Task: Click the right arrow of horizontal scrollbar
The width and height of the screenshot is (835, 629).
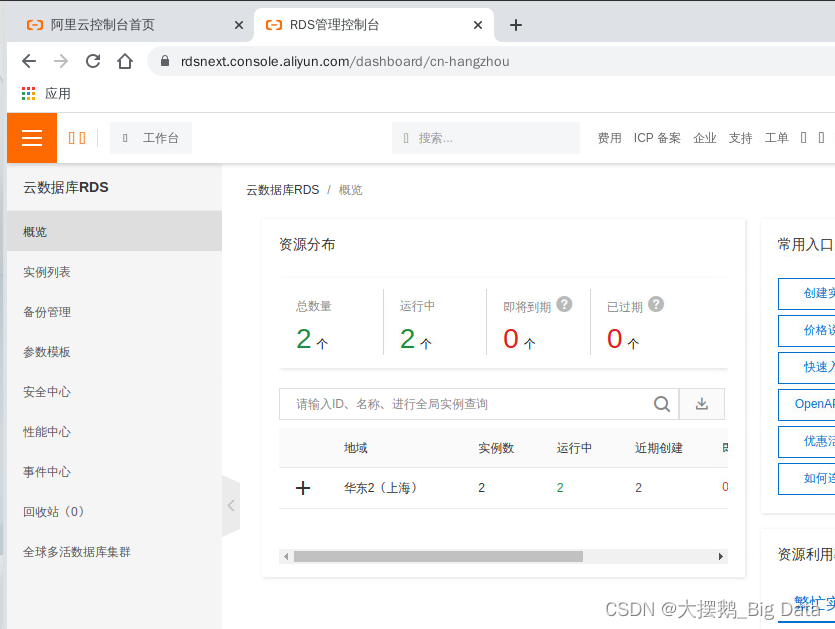Action: pos(721,557)
